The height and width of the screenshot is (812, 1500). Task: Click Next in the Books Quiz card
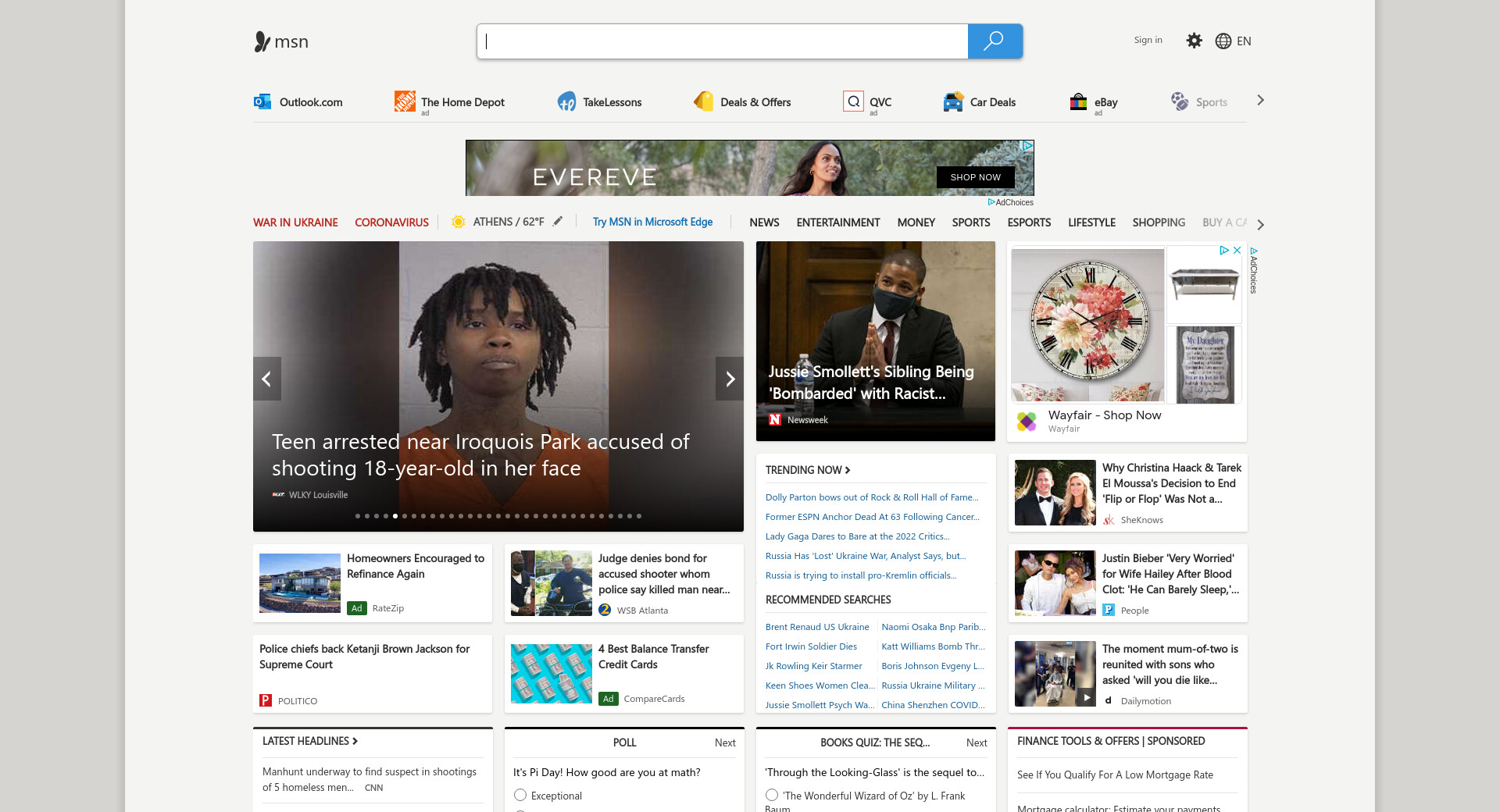977,743
